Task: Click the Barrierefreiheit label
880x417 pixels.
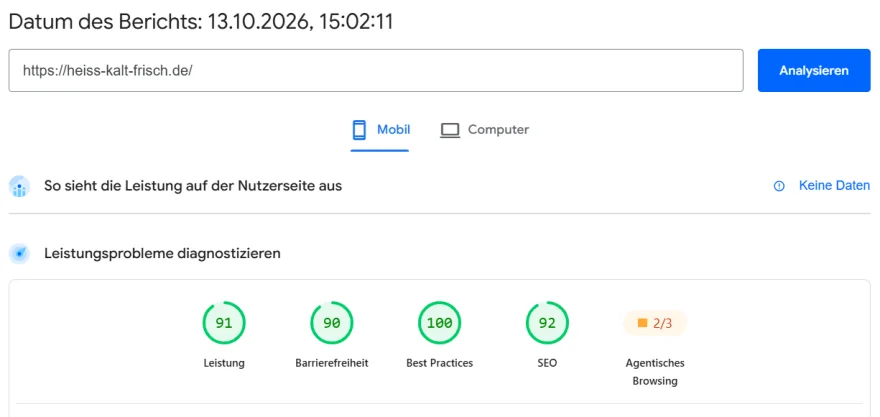Action: pos(332,363)
